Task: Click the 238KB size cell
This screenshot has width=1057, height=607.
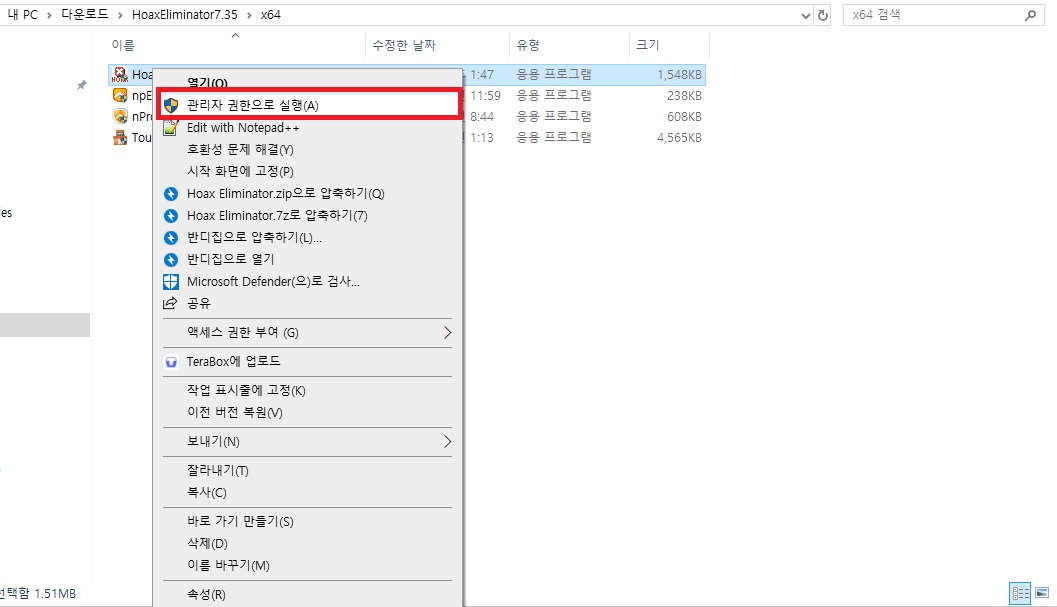Action: click(684, 96)
